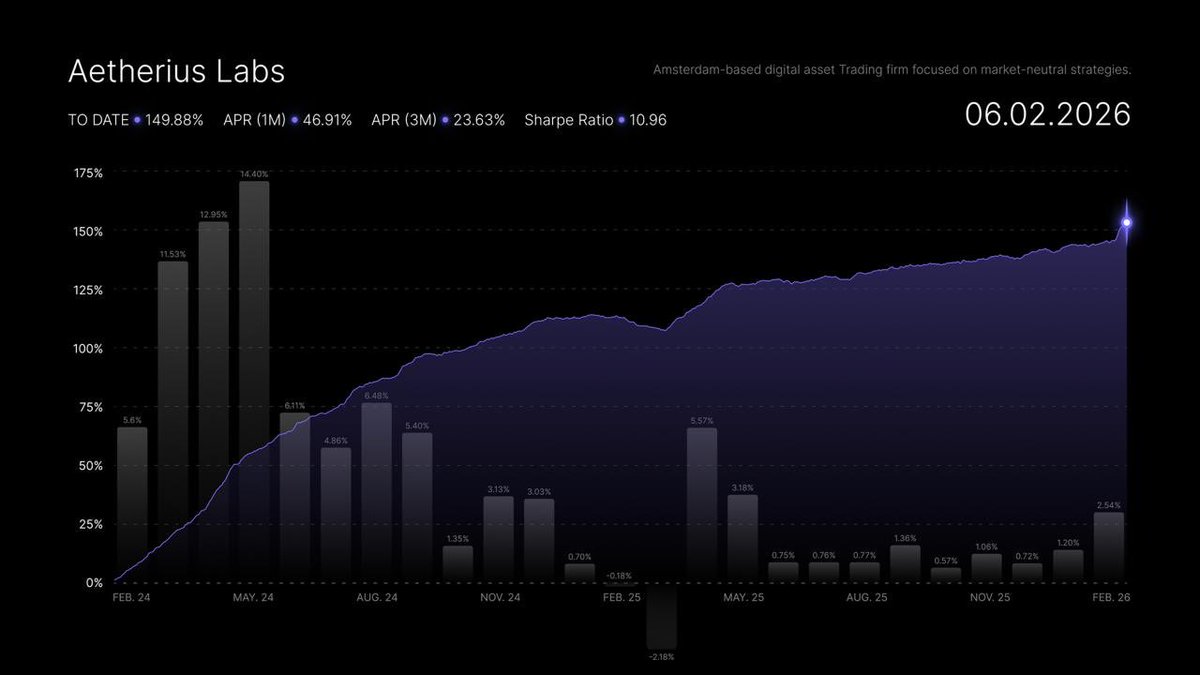This screenshot has width=1200, height=675.
Task: Click the Aetherius Labs title
Action: tap(176, 72)
